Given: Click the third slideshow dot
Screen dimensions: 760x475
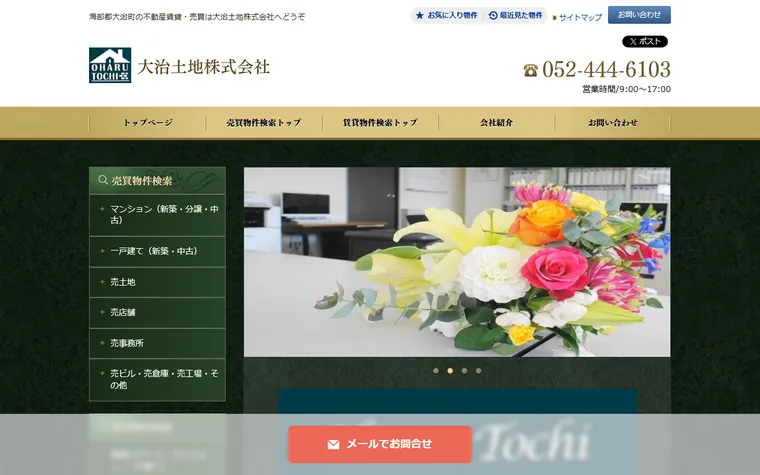Looking at the screenshot, I should (x=464, y=371).
